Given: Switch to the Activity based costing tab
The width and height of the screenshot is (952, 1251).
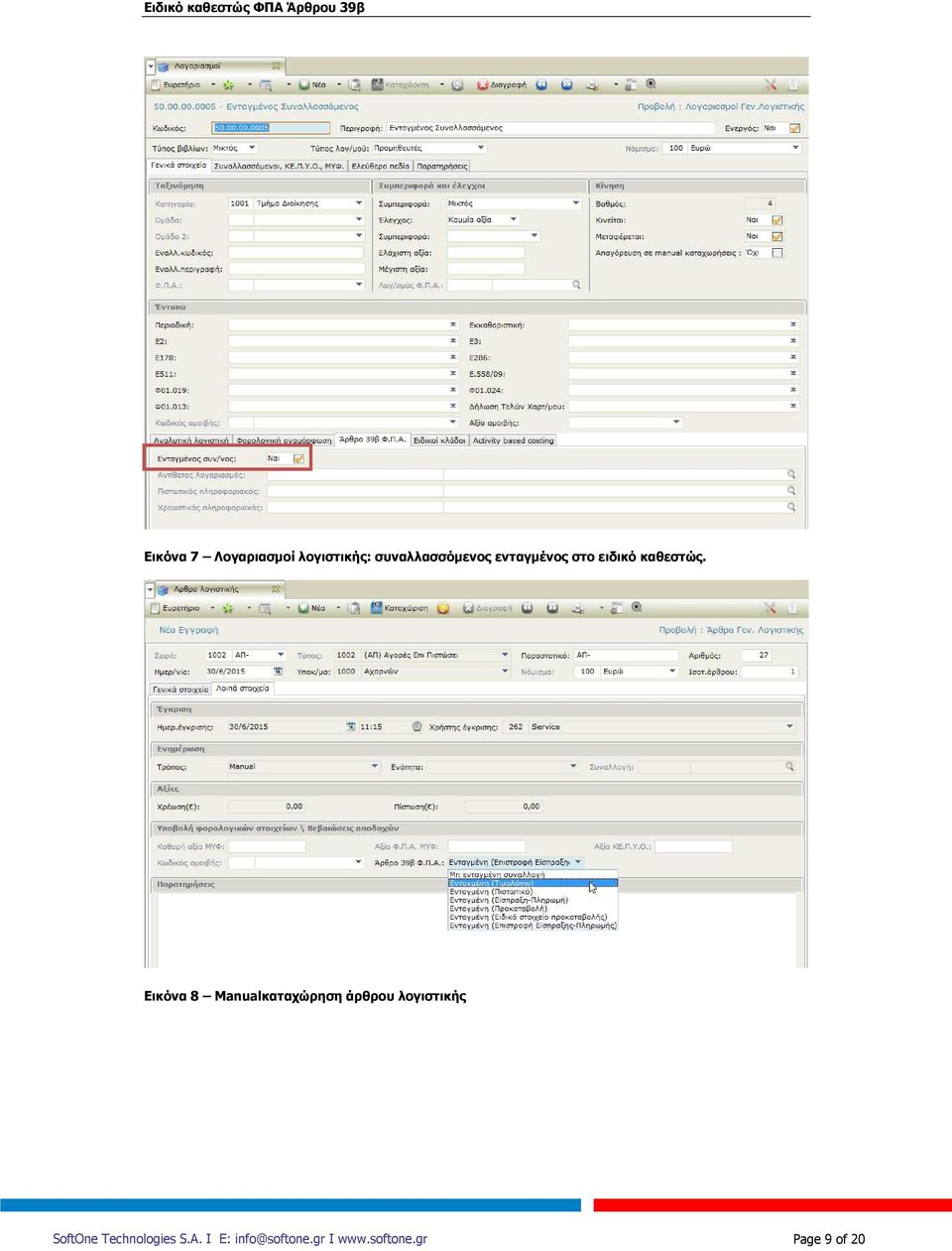Looking at the screenshot, I should point(514,440).
